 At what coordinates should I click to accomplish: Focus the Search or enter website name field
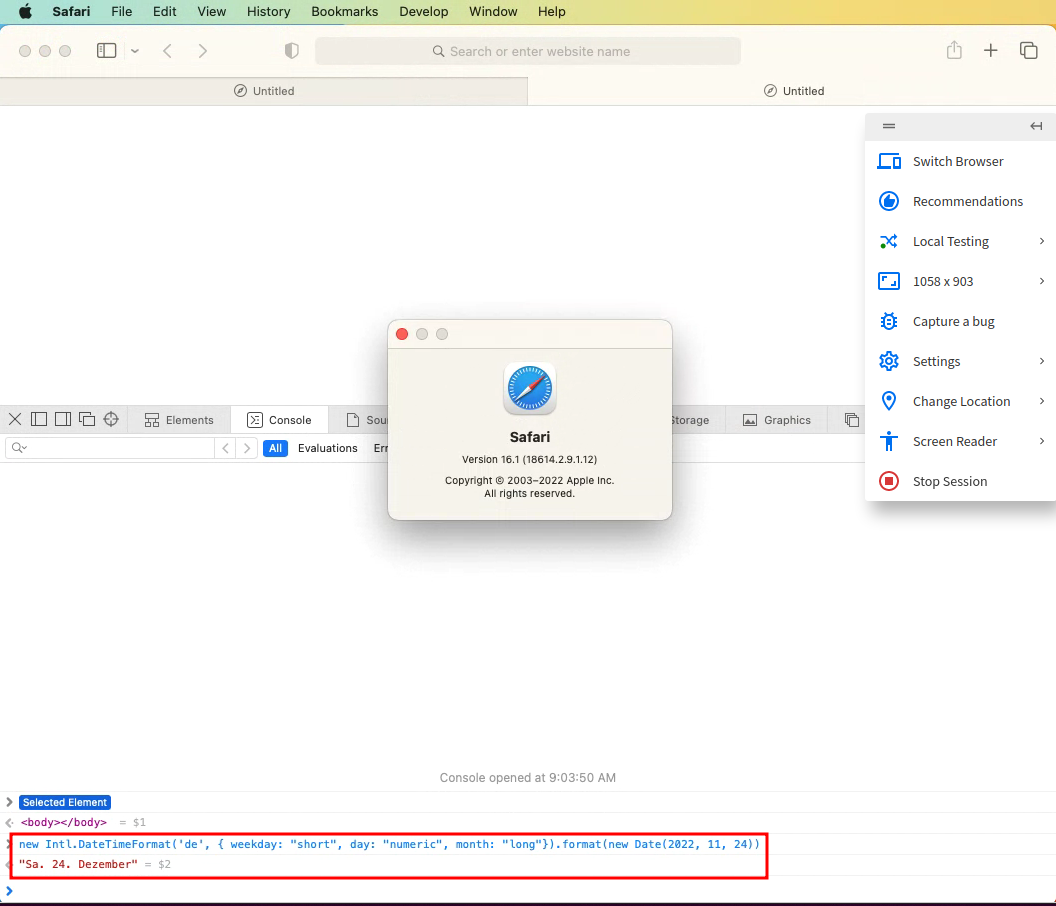coord(528,51)
